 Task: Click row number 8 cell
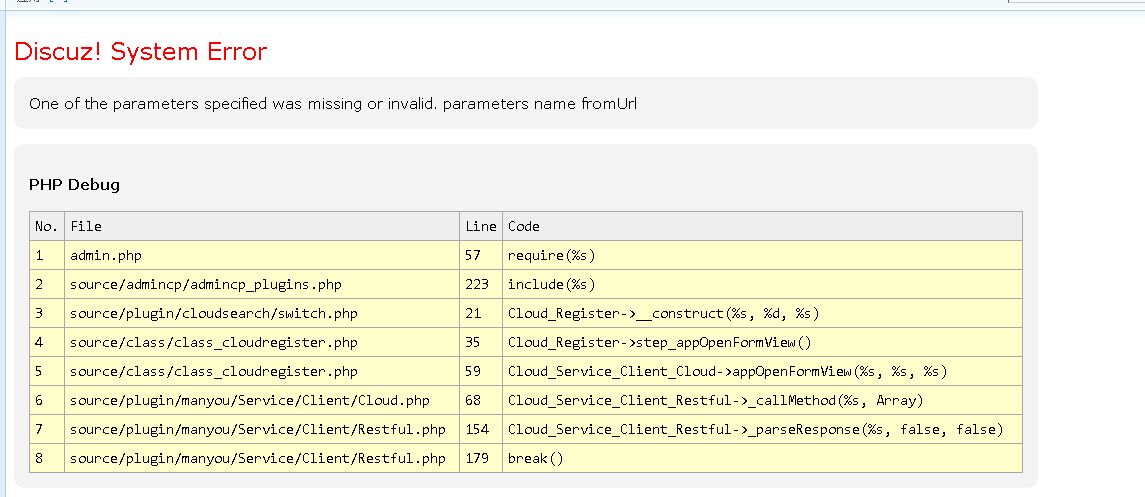[x=47, y=458]
